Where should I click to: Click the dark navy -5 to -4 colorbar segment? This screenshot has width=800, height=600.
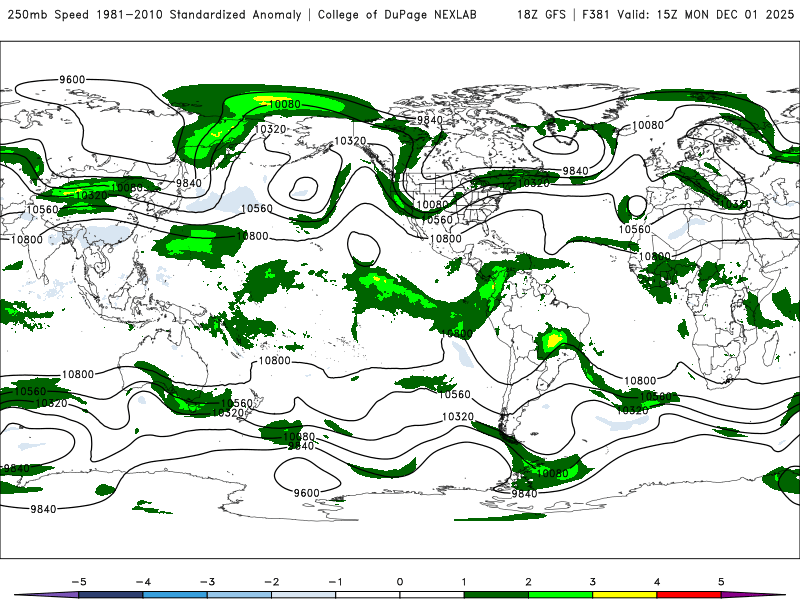111,595
